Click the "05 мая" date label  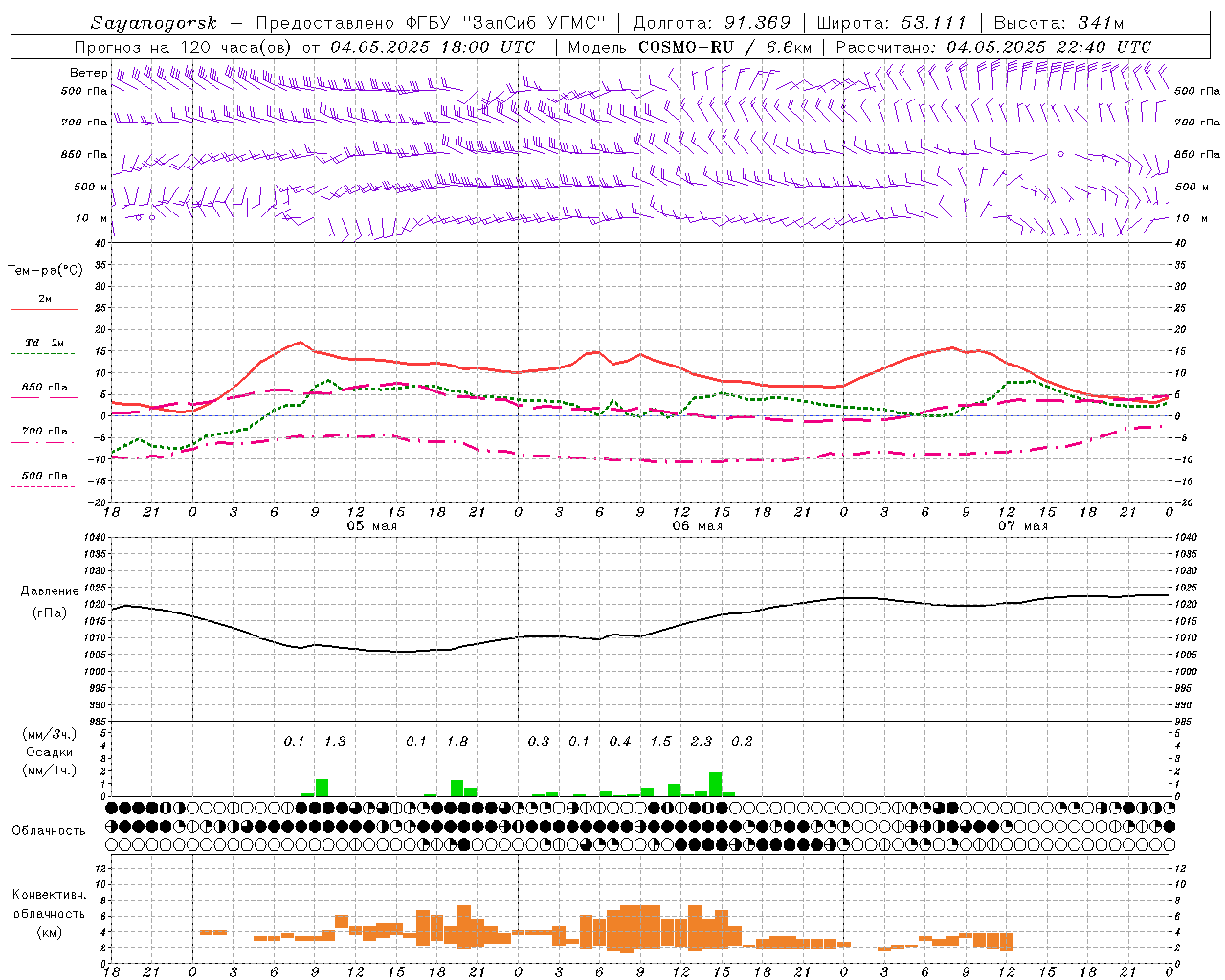tap(371, 526)
